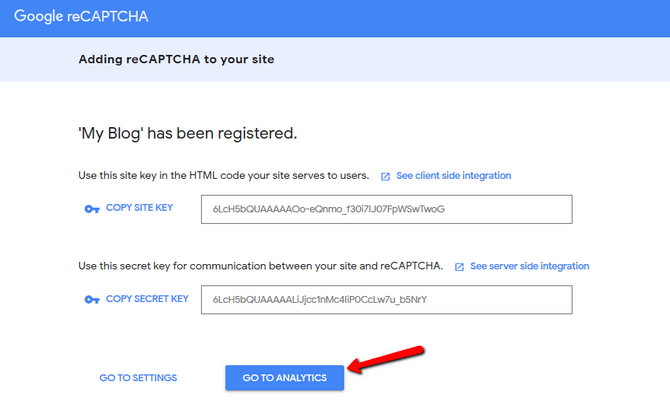Click the red arrow pointing at Analytics
Viewport: 670px width, 411px height.
click(x=390, y=359)
